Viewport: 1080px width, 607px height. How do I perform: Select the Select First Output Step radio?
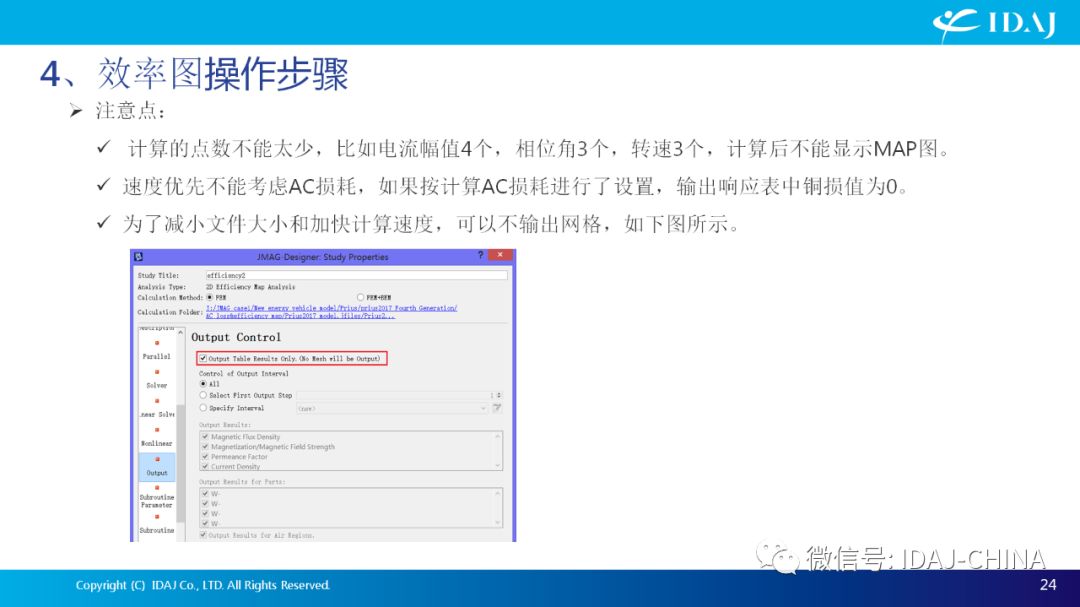(203, 395)
